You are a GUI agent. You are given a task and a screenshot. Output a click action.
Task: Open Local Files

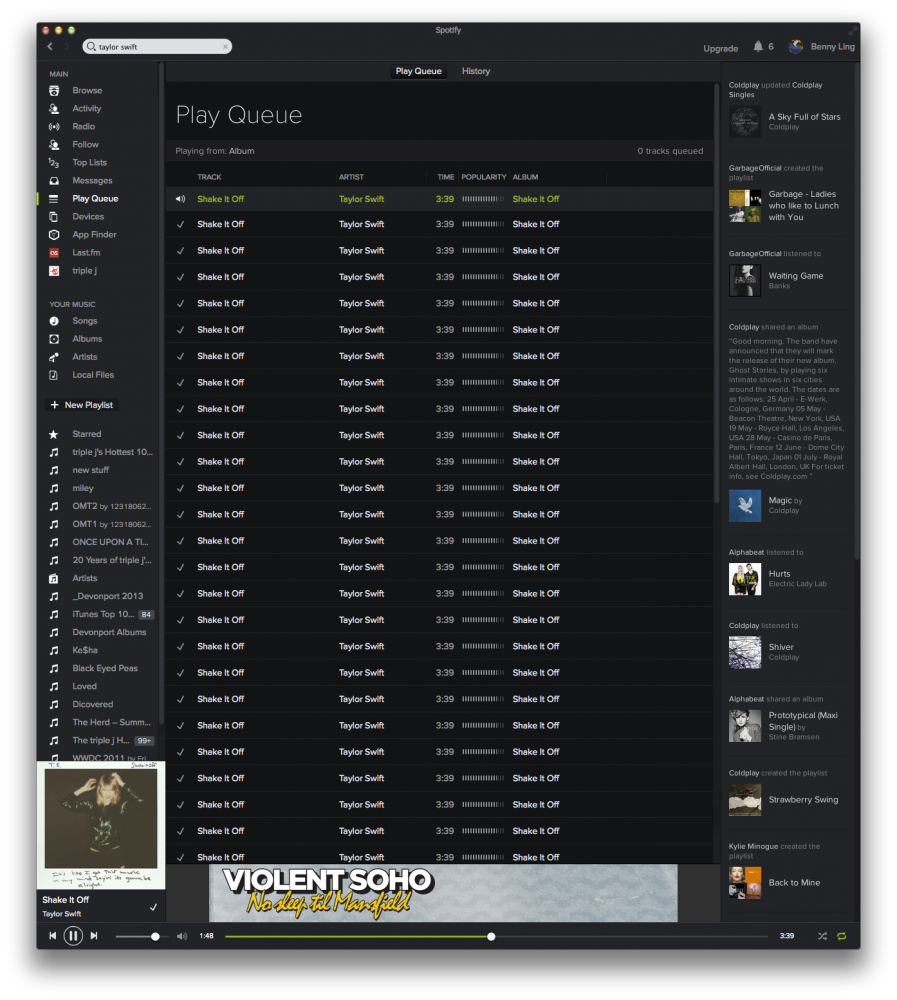point(93,374)
